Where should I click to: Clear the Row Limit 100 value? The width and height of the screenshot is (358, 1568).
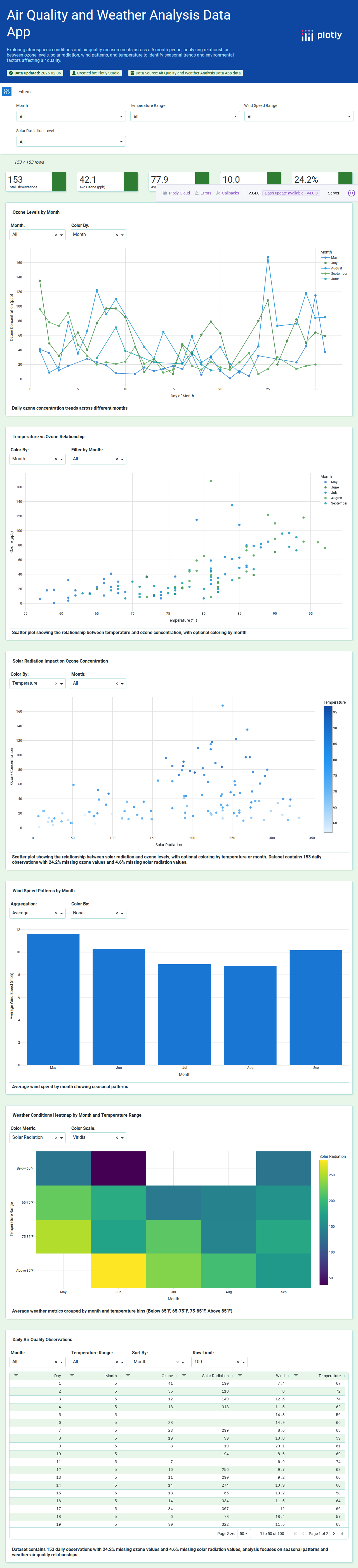tap(239, 1362)
